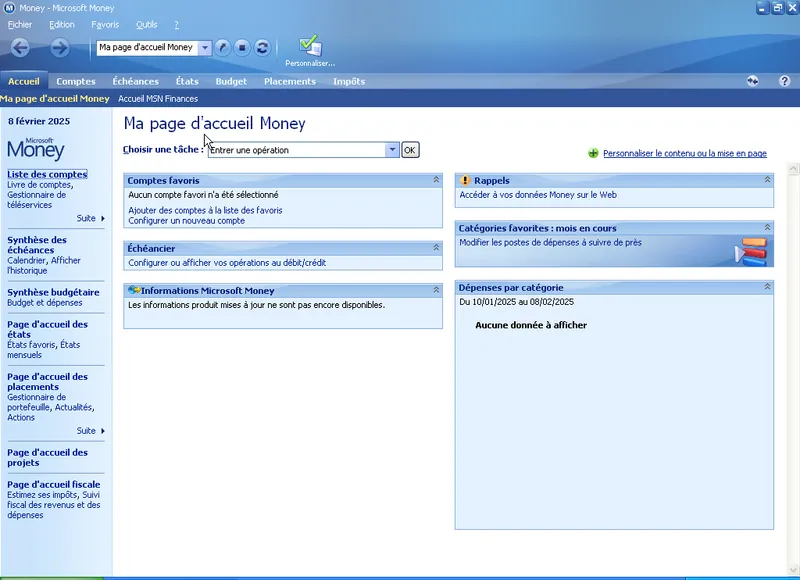The height and width of the screenshot is (580, 800).
Task: Open Synthèse budgétaire in sidebar
Action: pos(54,292)
